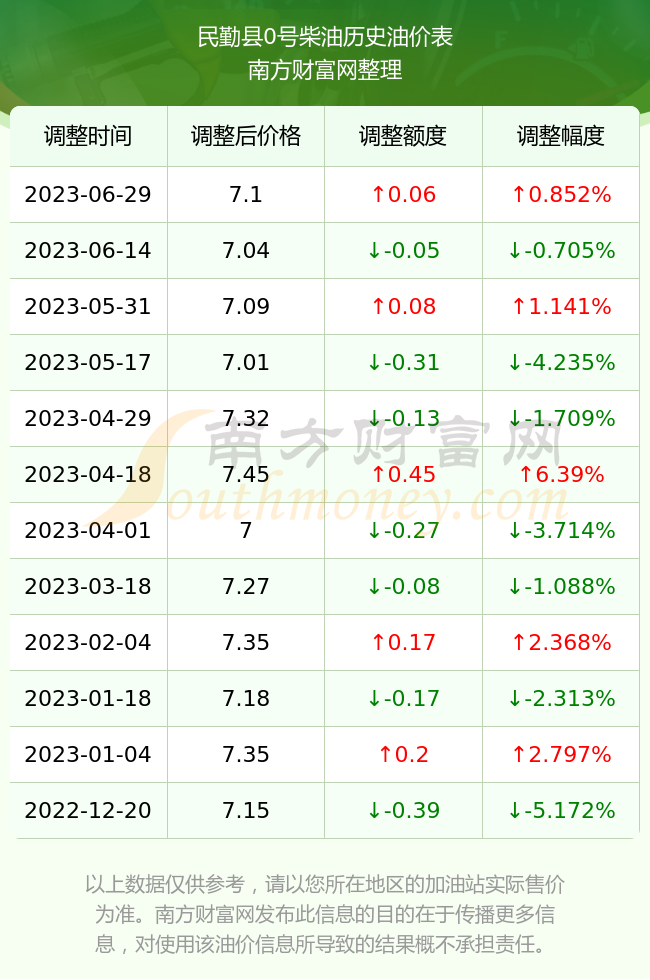The image size is (650, 980).
Task: Click the ↓-2.313% percentage cell
Action: click(x=561, y=698)
